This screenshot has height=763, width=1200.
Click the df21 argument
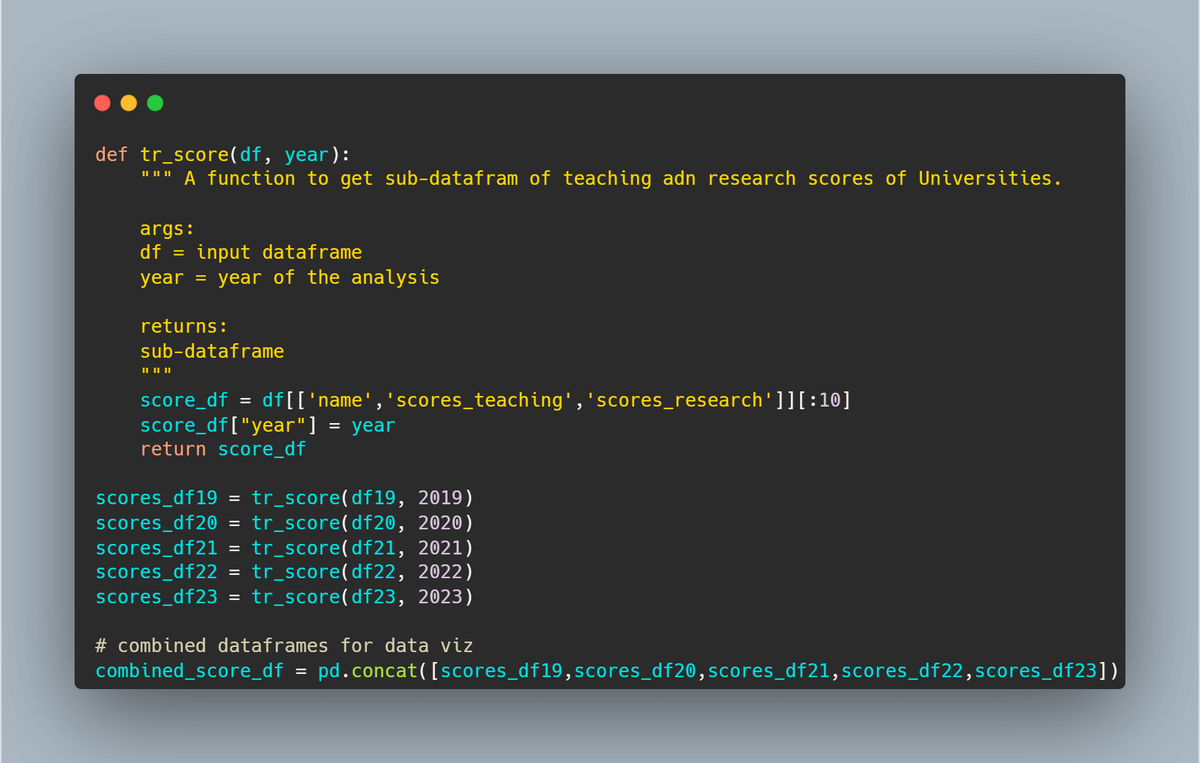(372, 548)
